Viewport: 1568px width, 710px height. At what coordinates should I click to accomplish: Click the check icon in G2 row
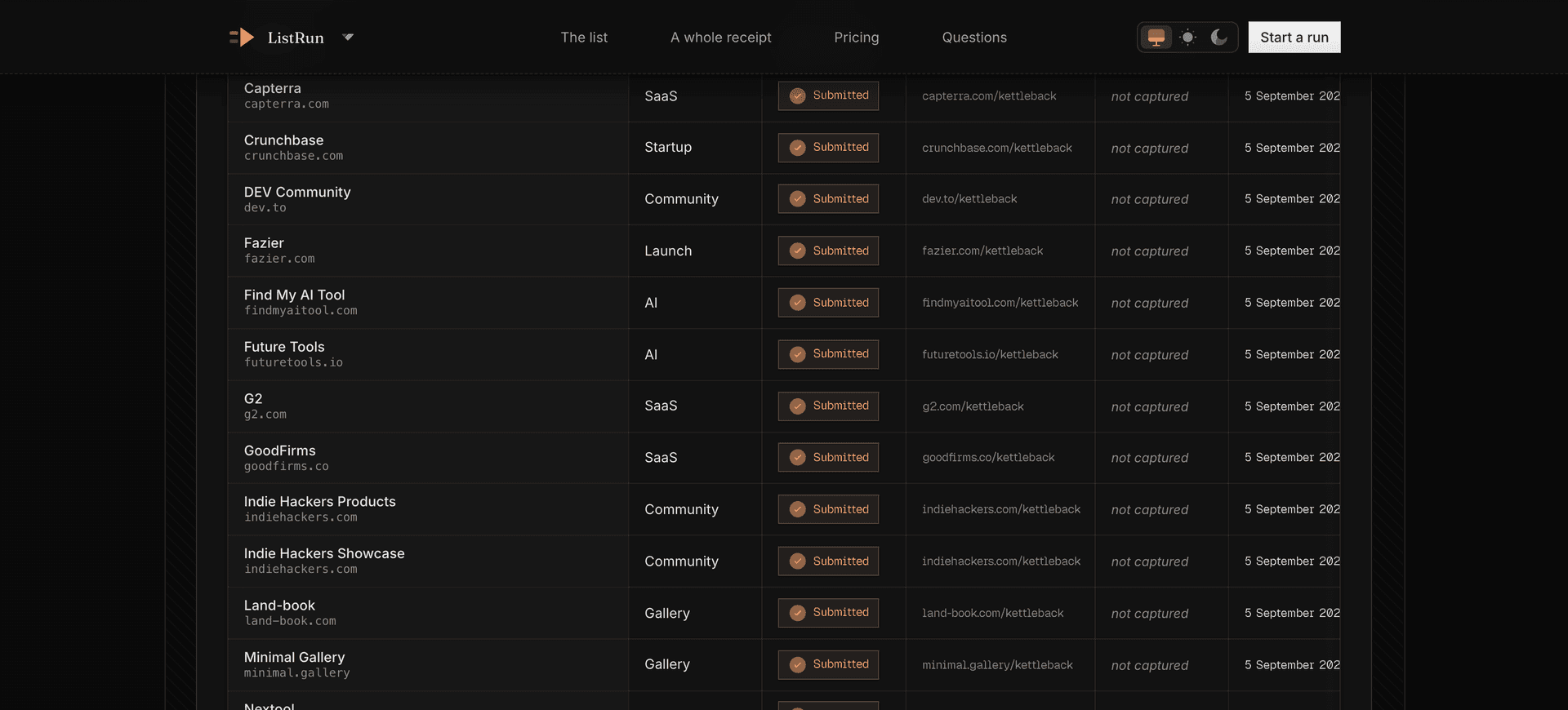(798, 406)
